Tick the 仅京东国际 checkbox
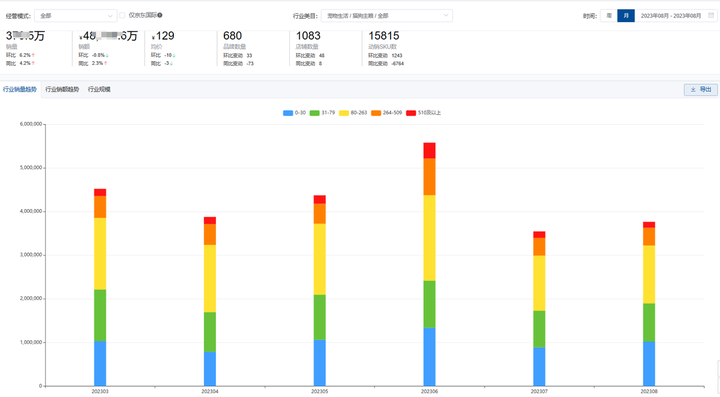The height and width of the screenshot is (397, 720). tap(122, 15)
